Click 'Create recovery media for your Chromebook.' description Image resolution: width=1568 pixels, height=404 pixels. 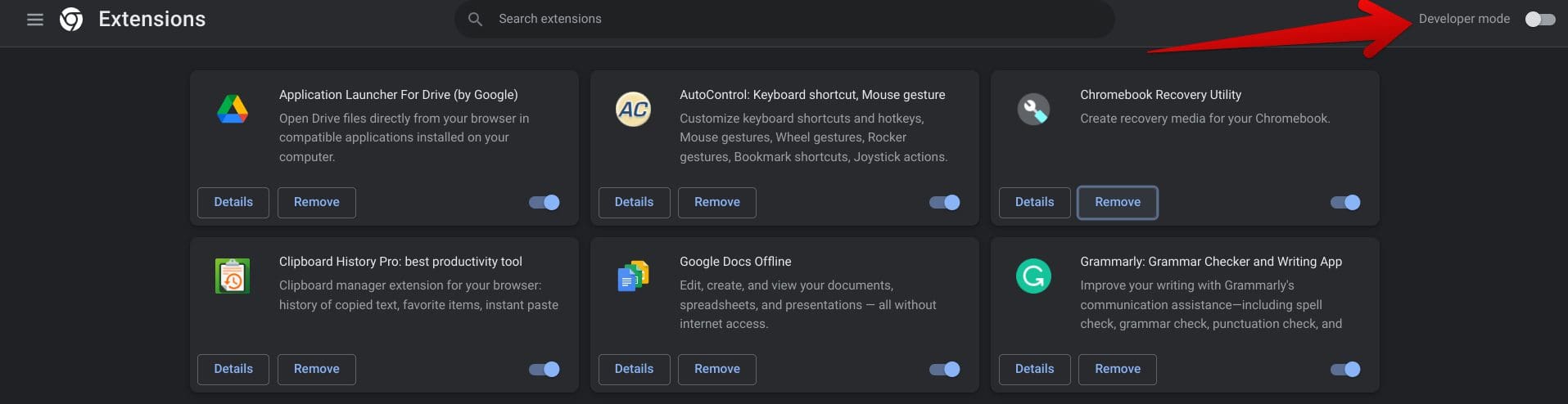pos(1205,119)
